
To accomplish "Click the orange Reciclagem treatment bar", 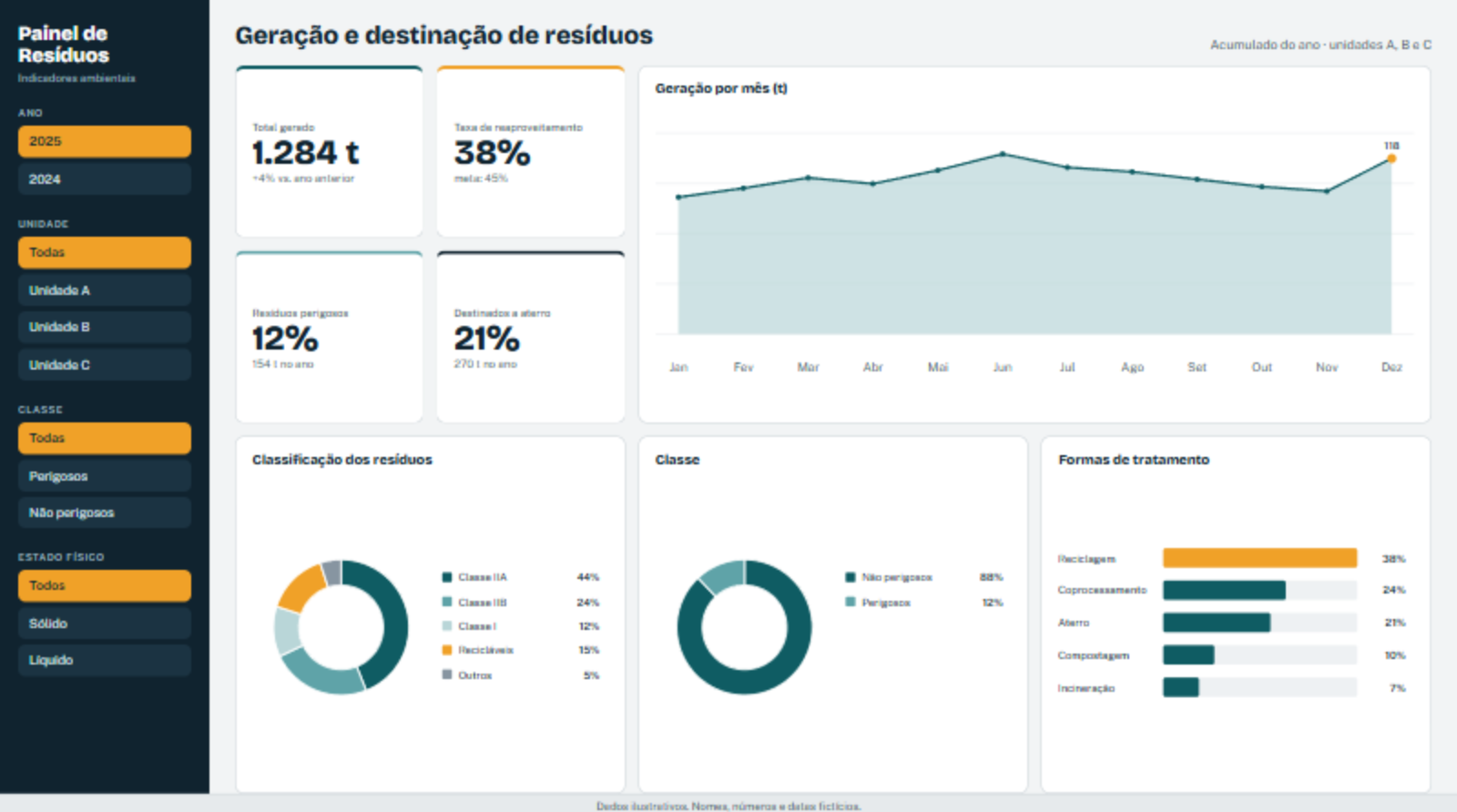I will (1259, 558).
